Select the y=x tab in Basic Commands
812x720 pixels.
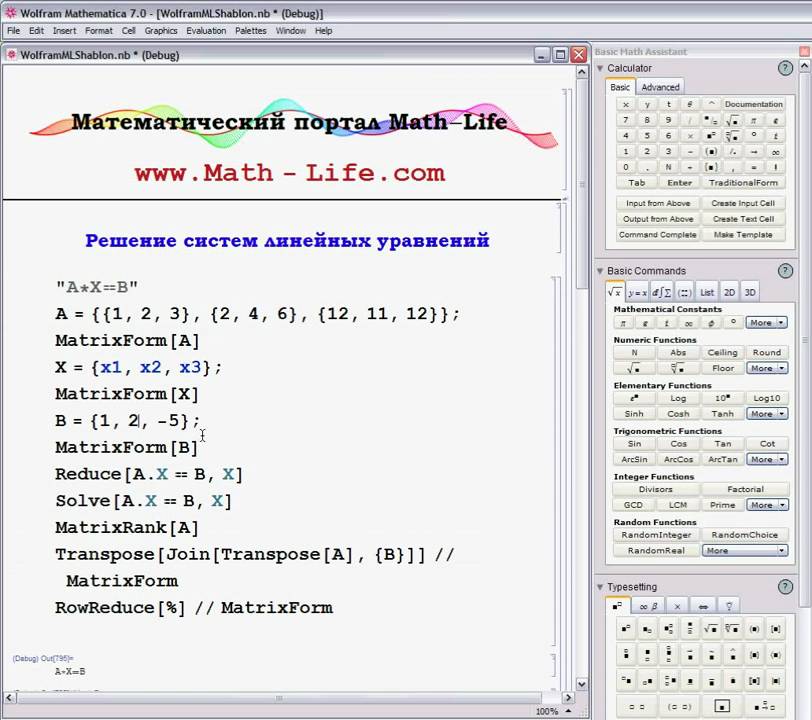coord(637,292)
